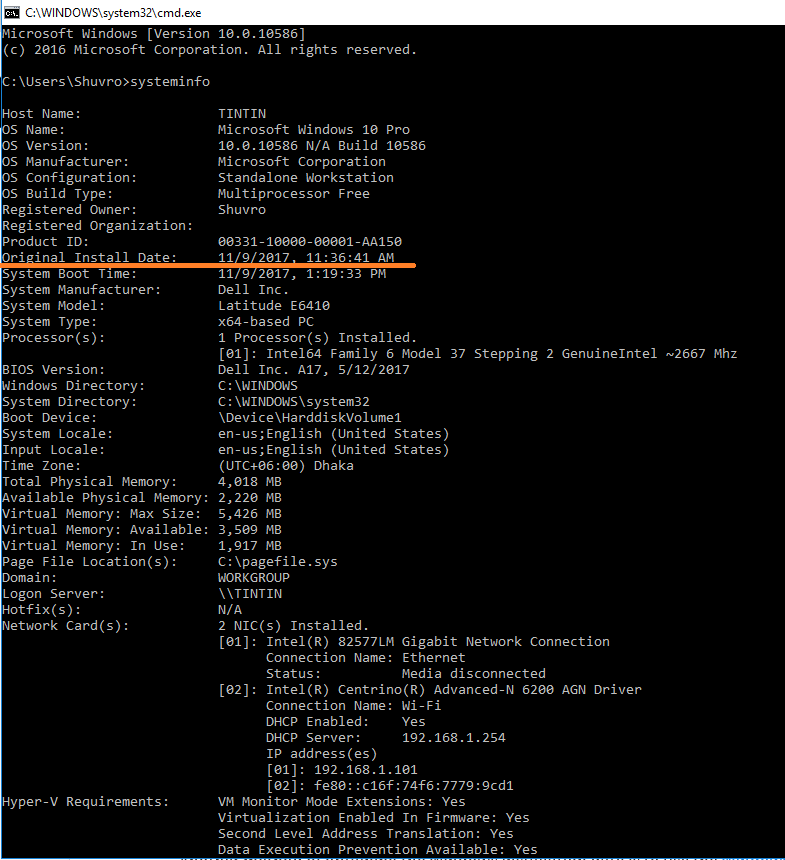Click the BIOS Version Dell A17 value

pyautogui.click(x=314, y=370)
